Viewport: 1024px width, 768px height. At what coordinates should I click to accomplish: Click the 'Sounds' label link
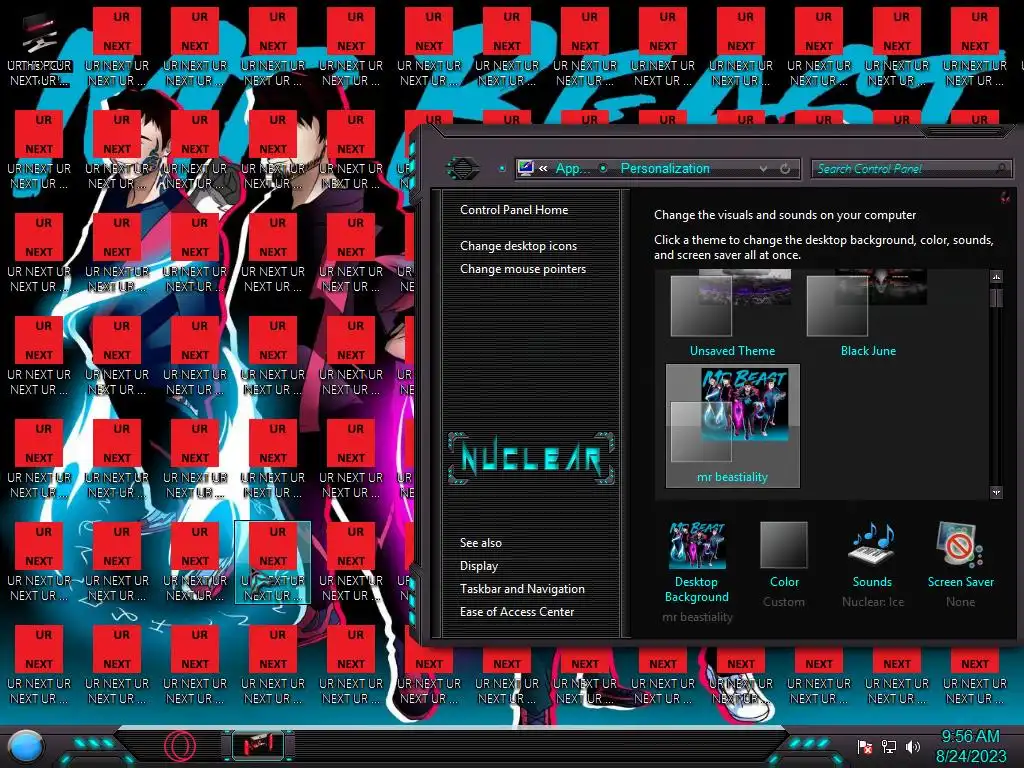pyautogui.click(x=872, y=582)
